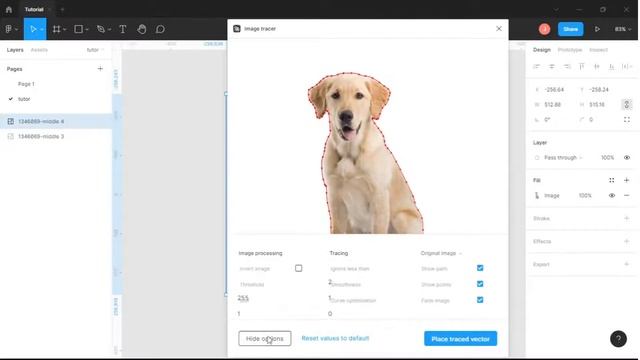Go to the Figma home icon
Viewport: 640px width, 360px height.
(9, 9)
